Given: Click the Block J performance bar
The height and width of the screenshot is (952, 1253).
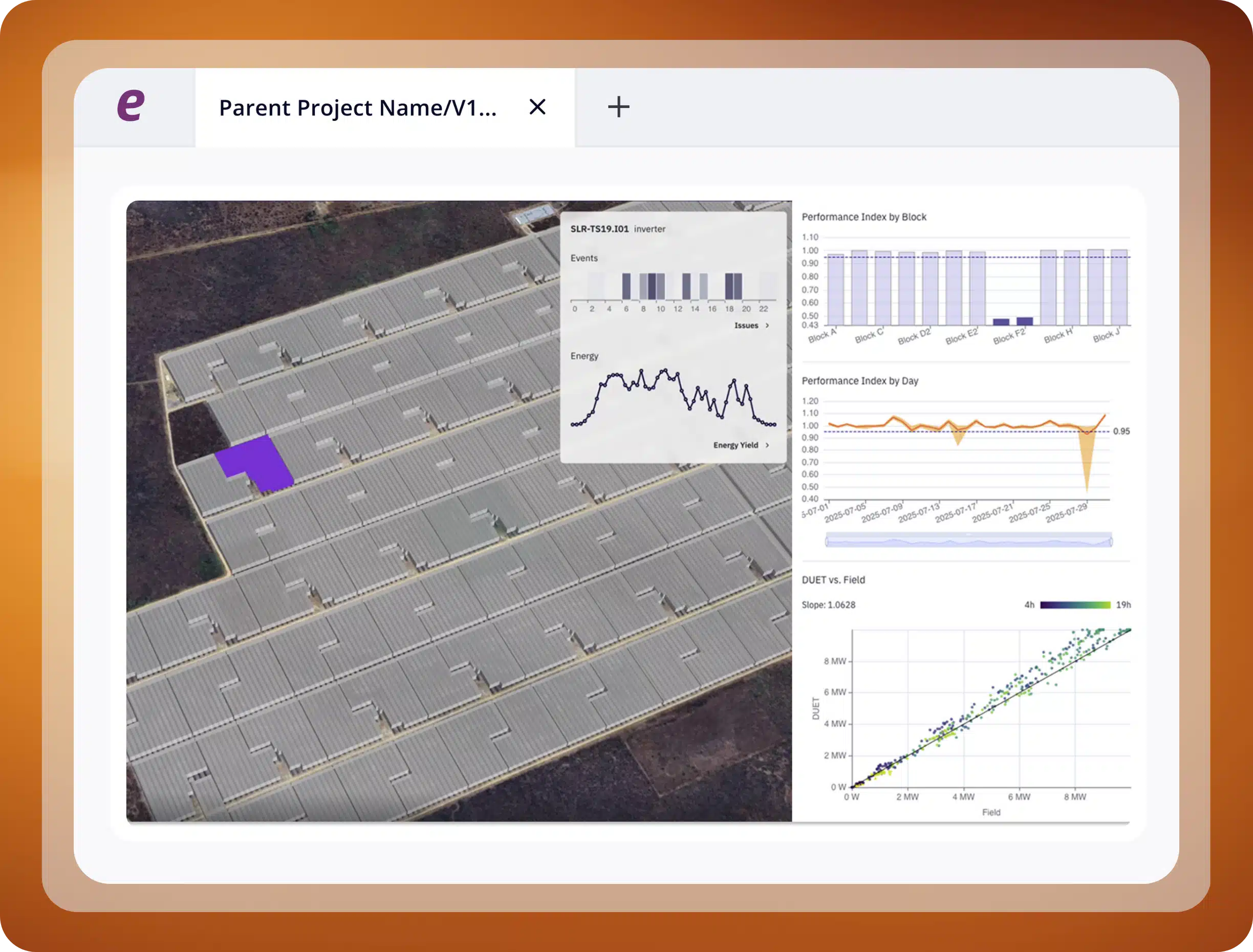Looking at the screenshot, I should pyautogui.click(x=1119, y=287).
